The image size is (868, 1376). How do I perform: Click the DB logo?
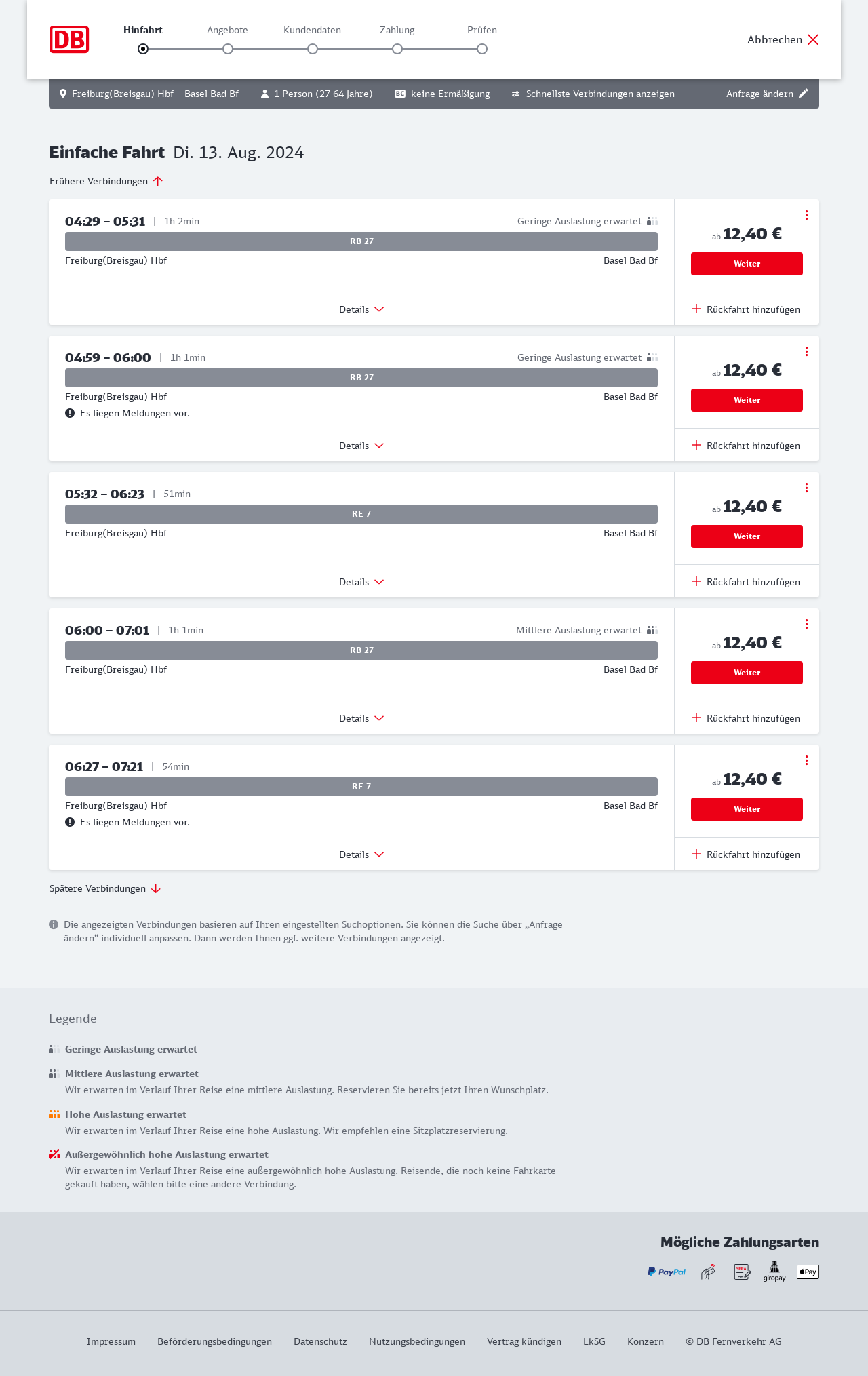69,39
